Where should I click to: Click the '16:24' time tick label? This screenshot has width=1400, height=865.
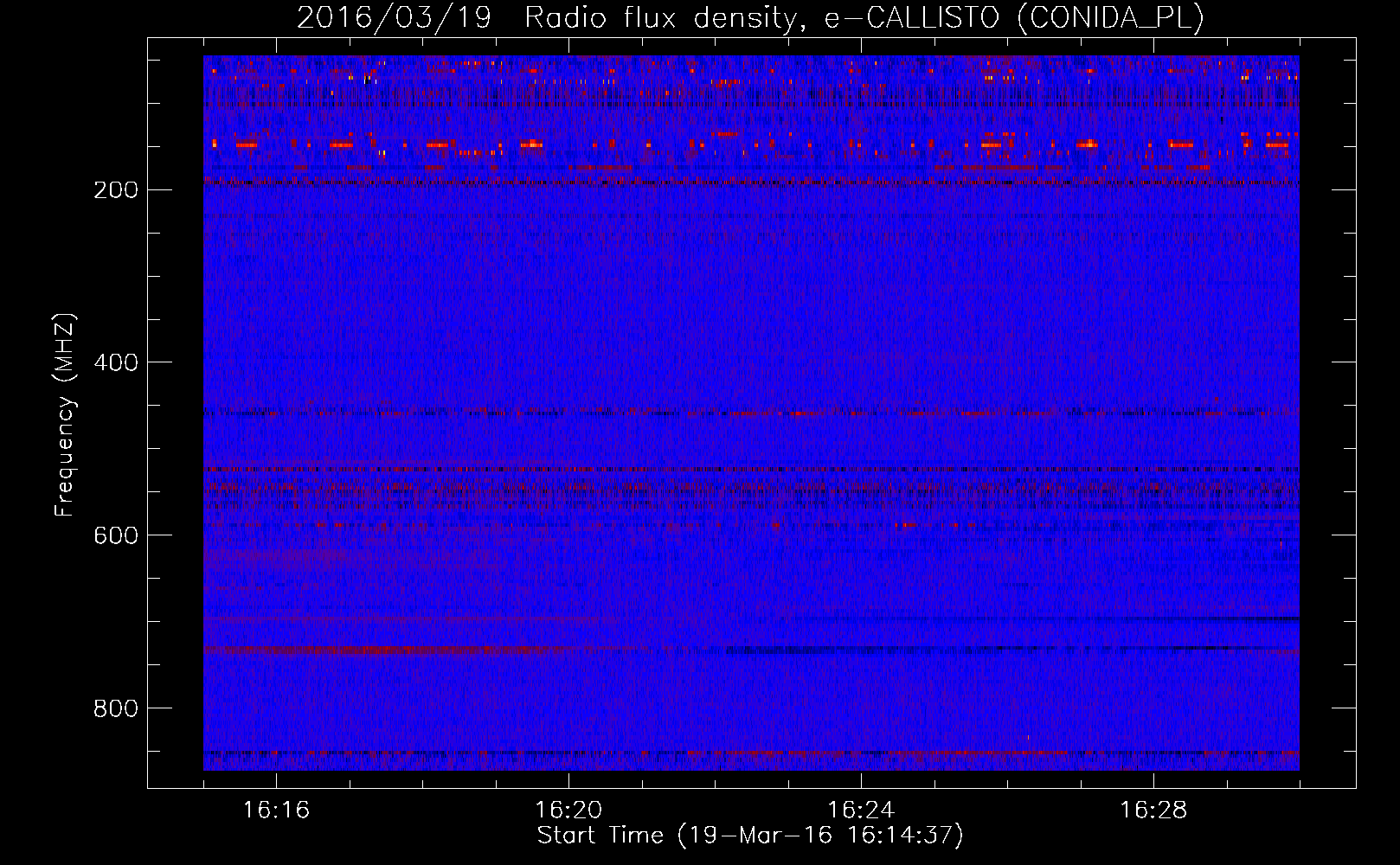click(861, 811)
